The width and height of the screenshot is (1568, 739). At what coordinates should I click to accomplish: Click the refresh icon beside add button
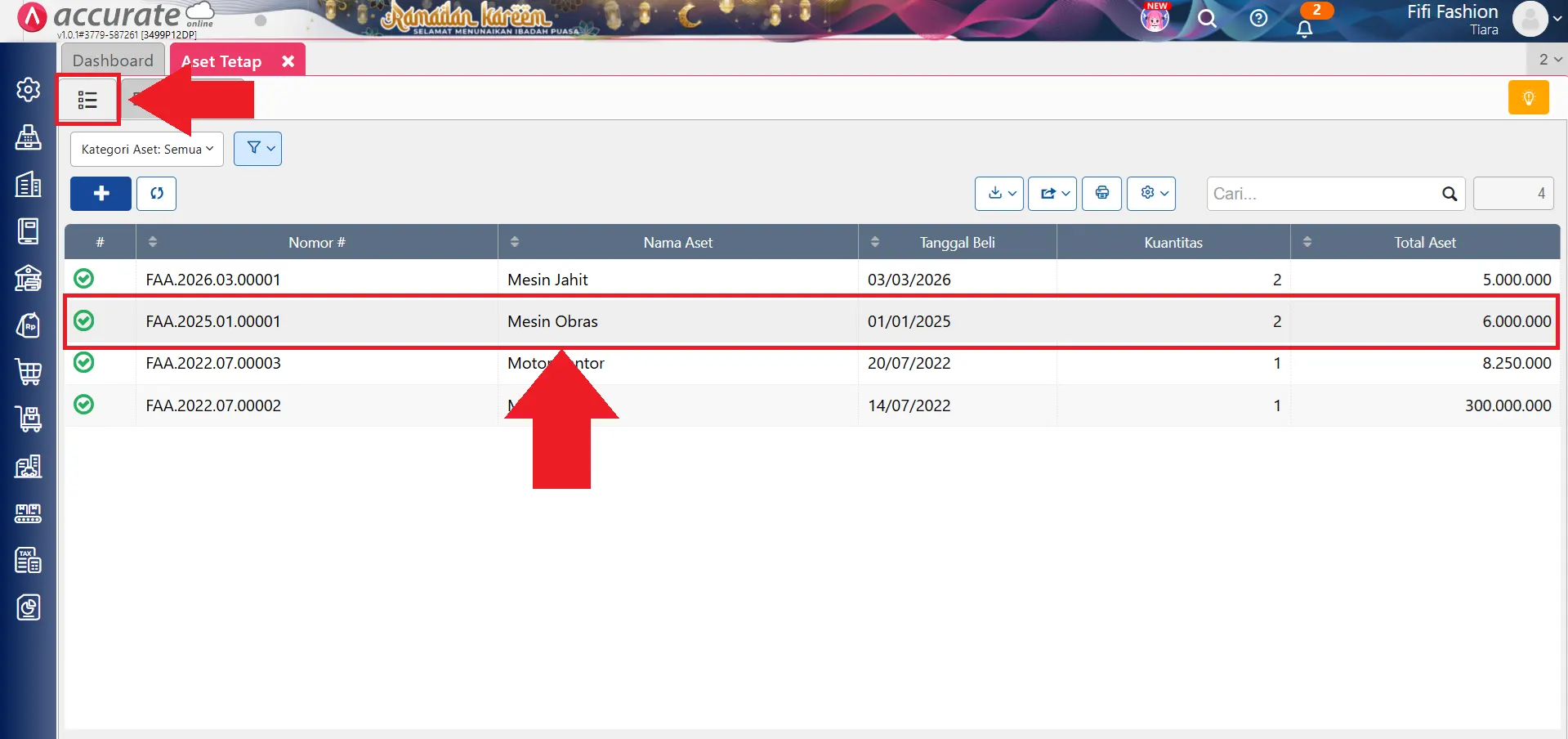point(157,194)
